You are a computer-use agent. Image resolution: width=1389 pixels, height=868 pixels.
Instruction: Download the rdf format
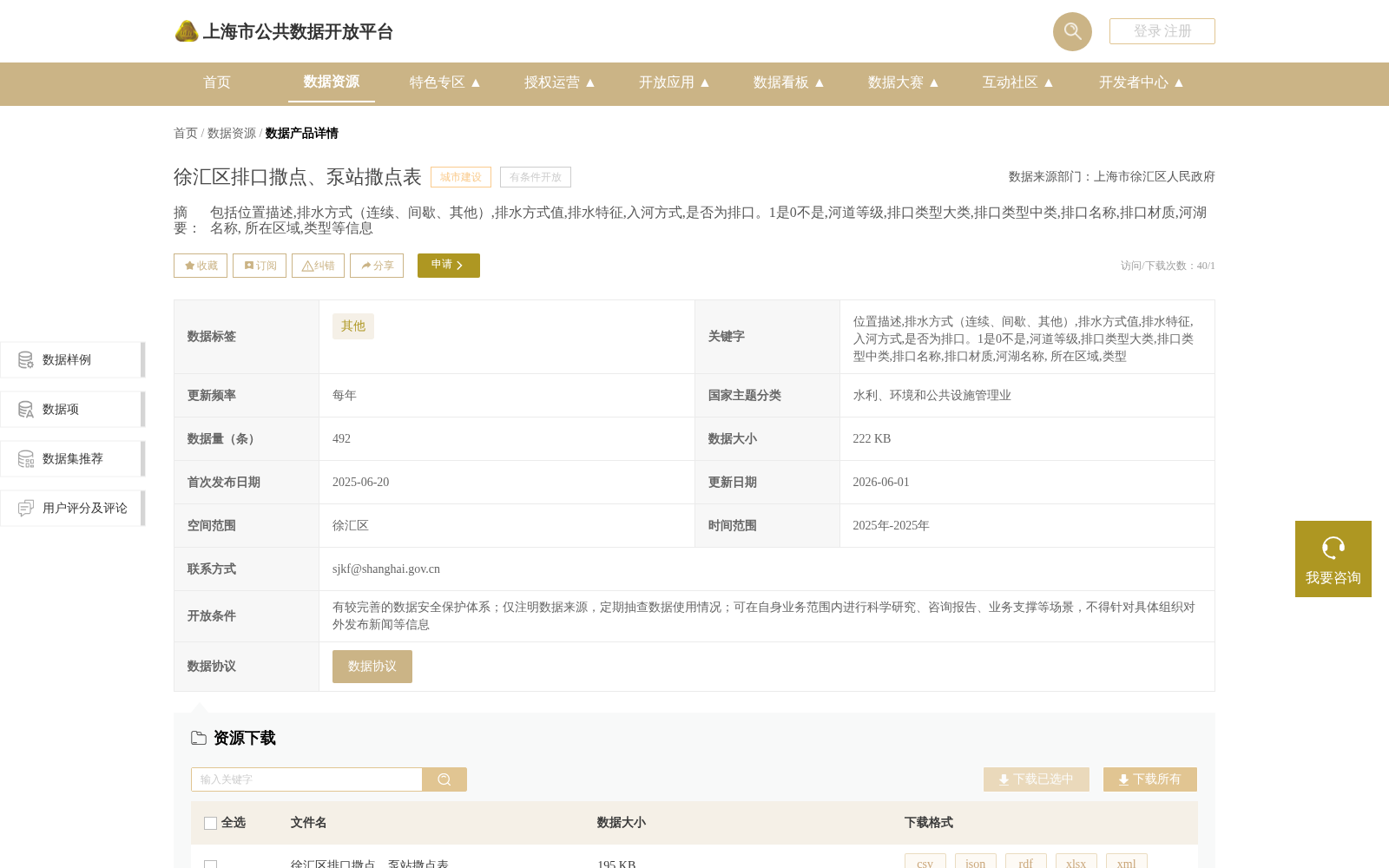click(x=1026, y=863)
